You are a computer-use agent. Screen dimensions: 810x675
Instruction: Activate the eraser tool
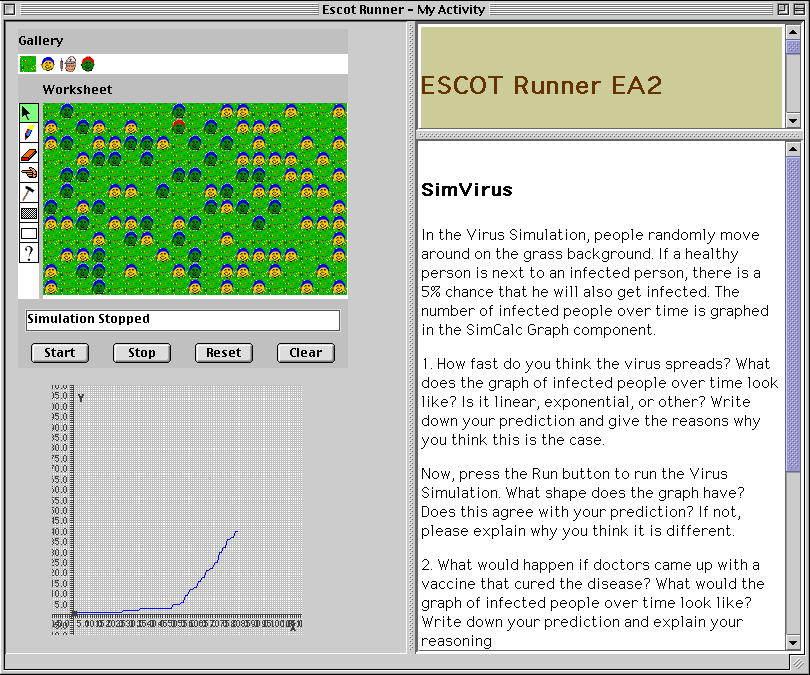point(28,153)
